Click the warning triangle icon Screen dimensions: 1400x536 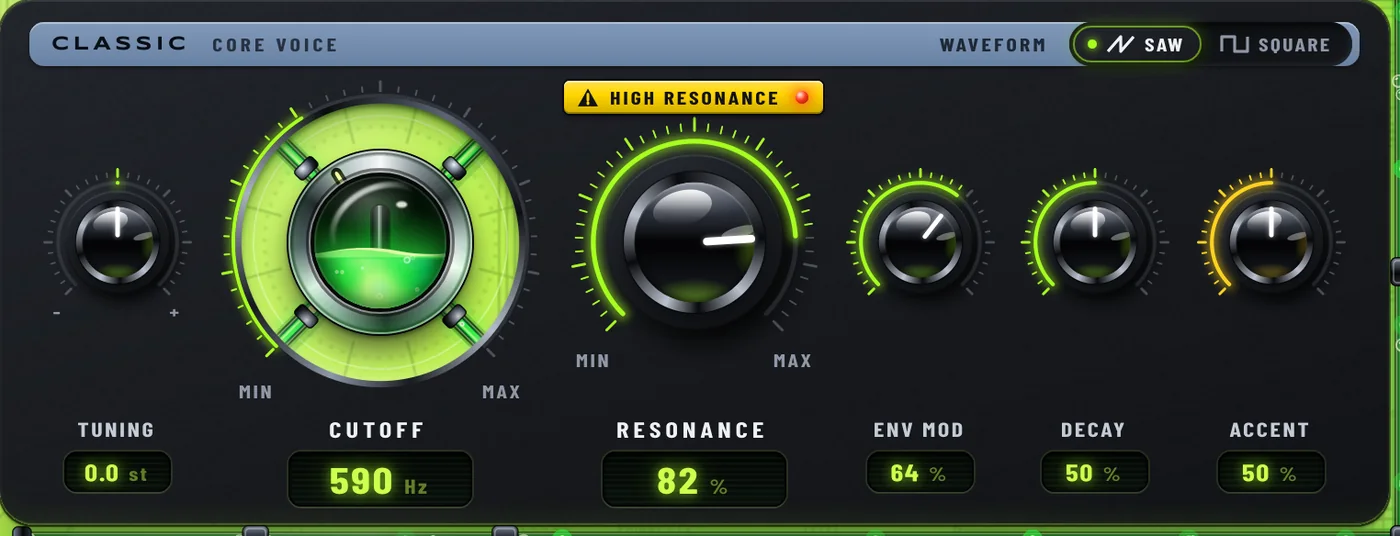coord(588,98)
